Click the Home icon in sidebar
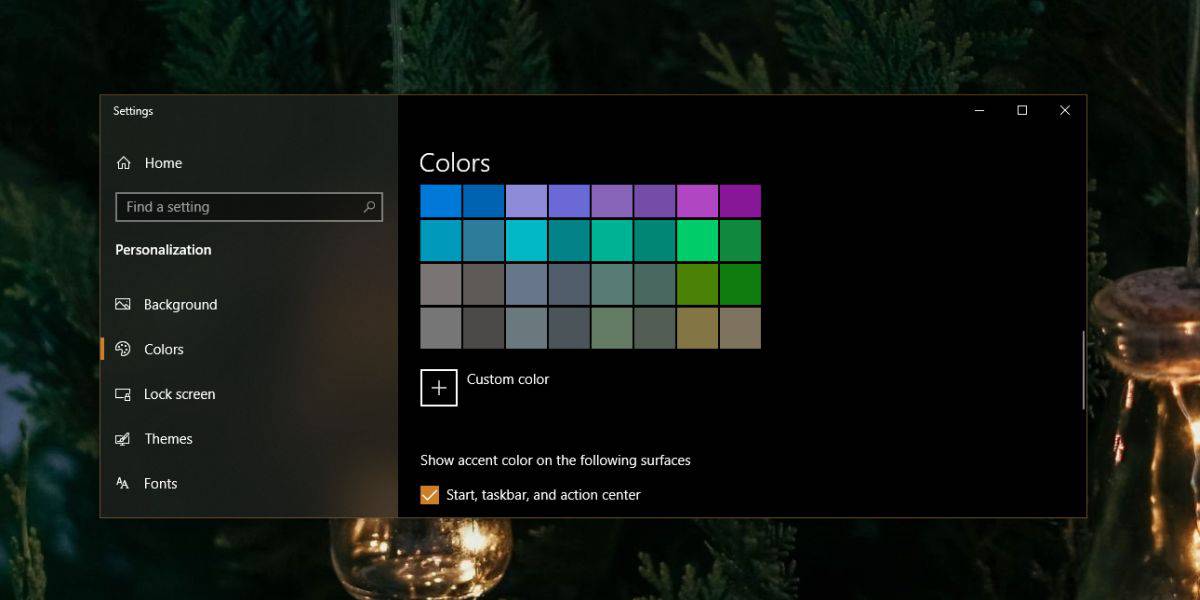 (124, 163)
